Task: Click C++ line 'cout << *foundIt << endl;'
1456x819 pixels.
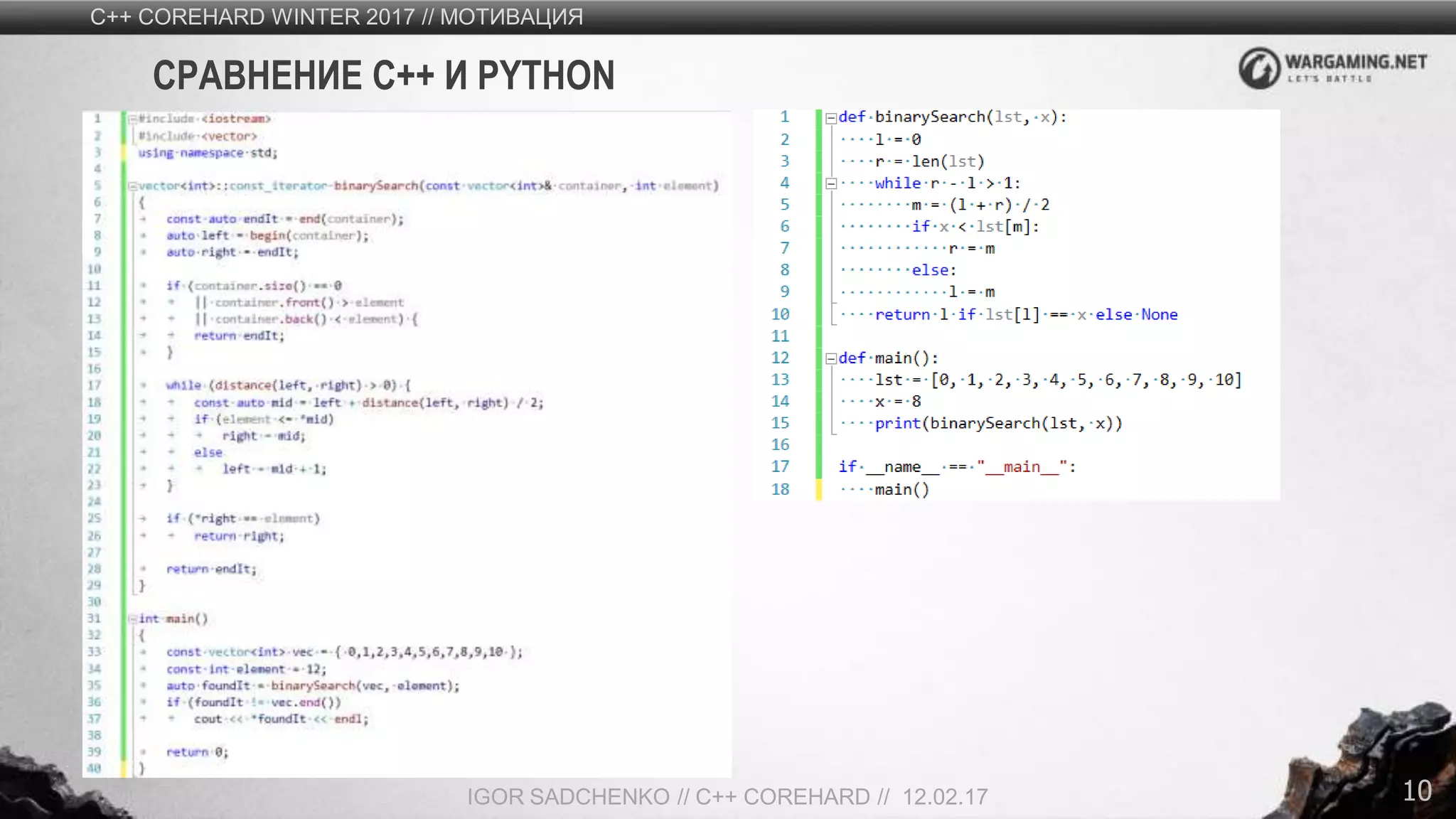Action: click(x=282, y=719)
